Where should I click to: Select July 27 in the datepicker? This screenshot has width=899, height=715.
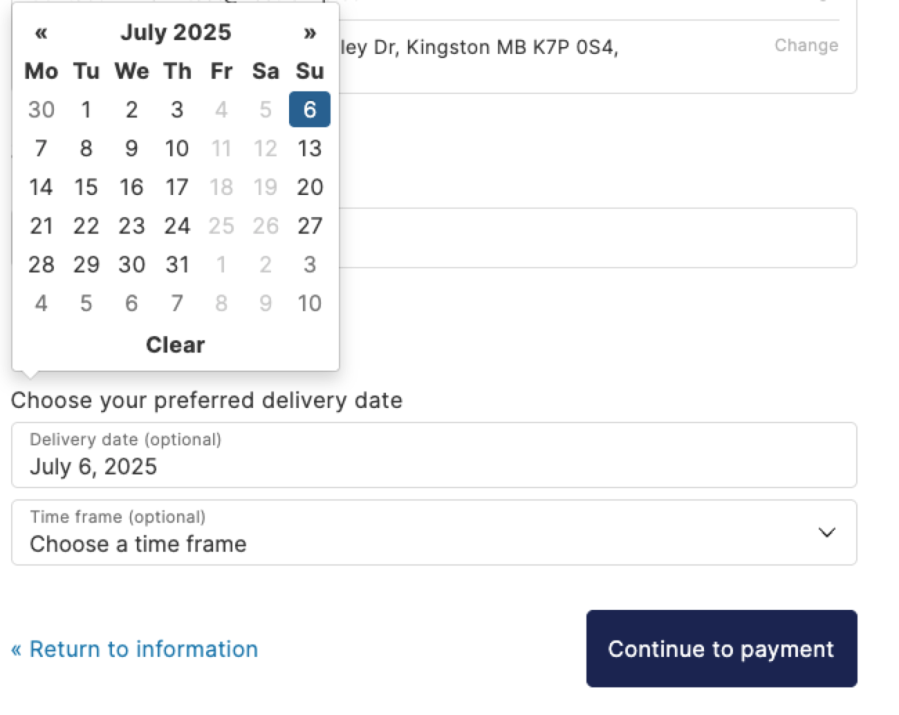coord(310,226)
